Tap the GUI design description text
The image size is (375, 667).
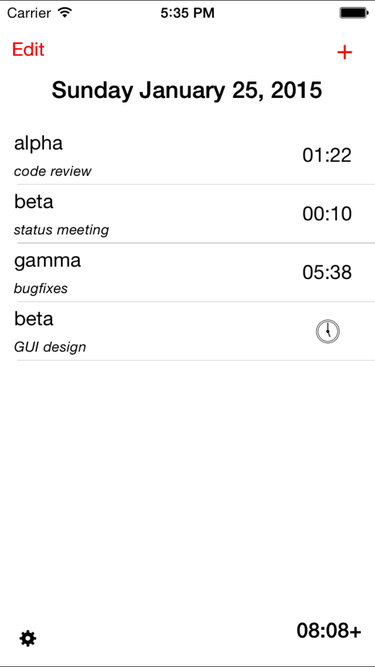coord(50,347)
